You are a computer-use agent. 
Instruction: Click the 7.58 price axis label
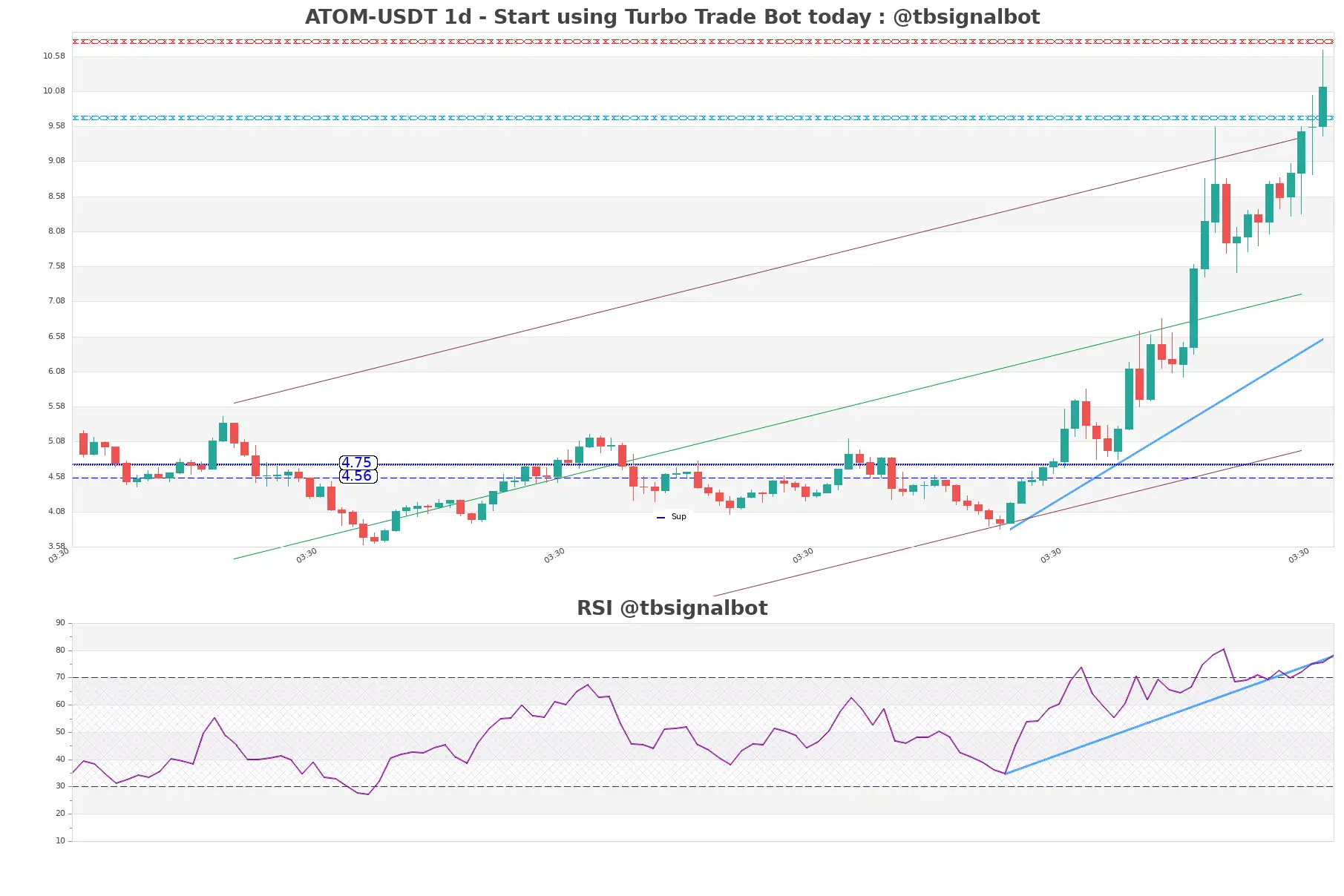[x=56, y=266]
